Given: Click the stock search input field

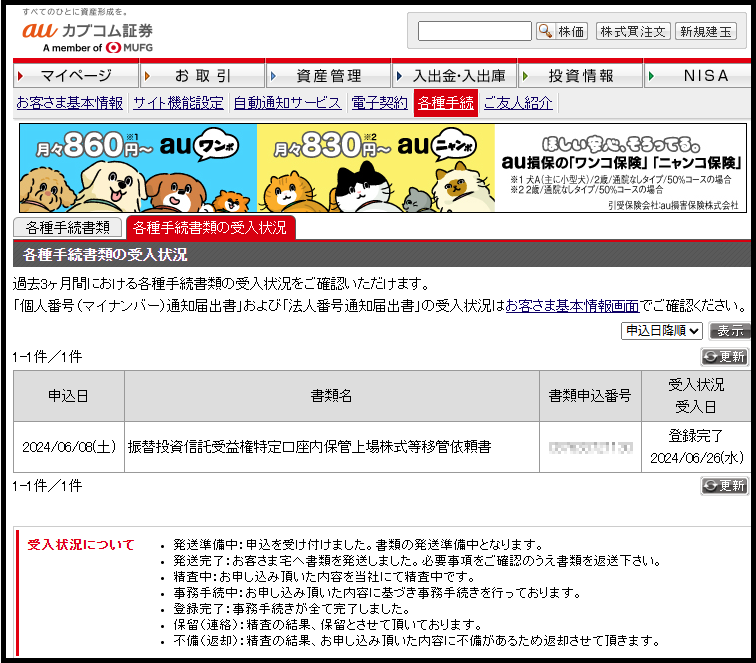Looking at the screenshot, I should click(x=474, y=31).
